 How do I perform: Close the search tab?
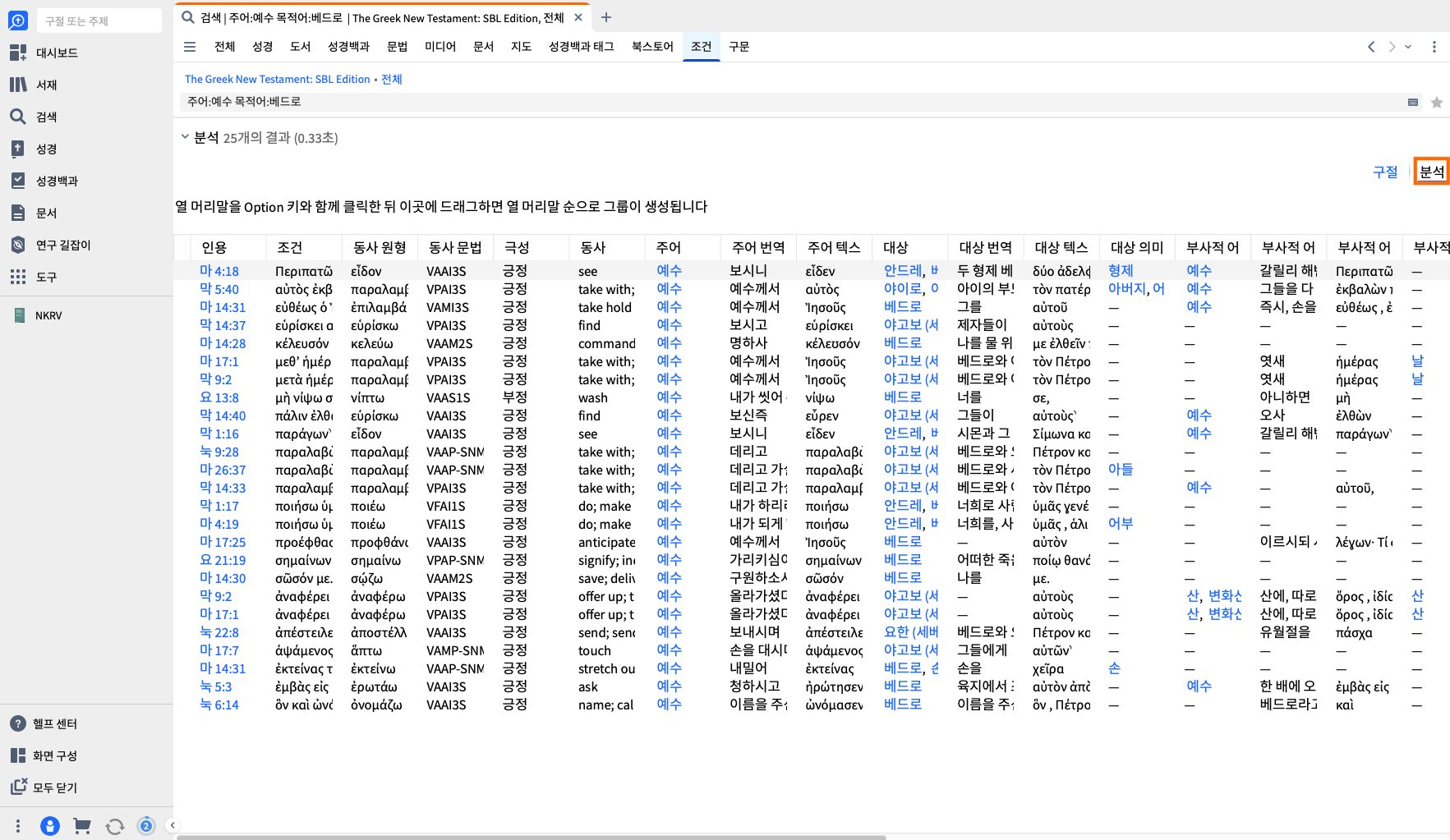tap(578, 17)
